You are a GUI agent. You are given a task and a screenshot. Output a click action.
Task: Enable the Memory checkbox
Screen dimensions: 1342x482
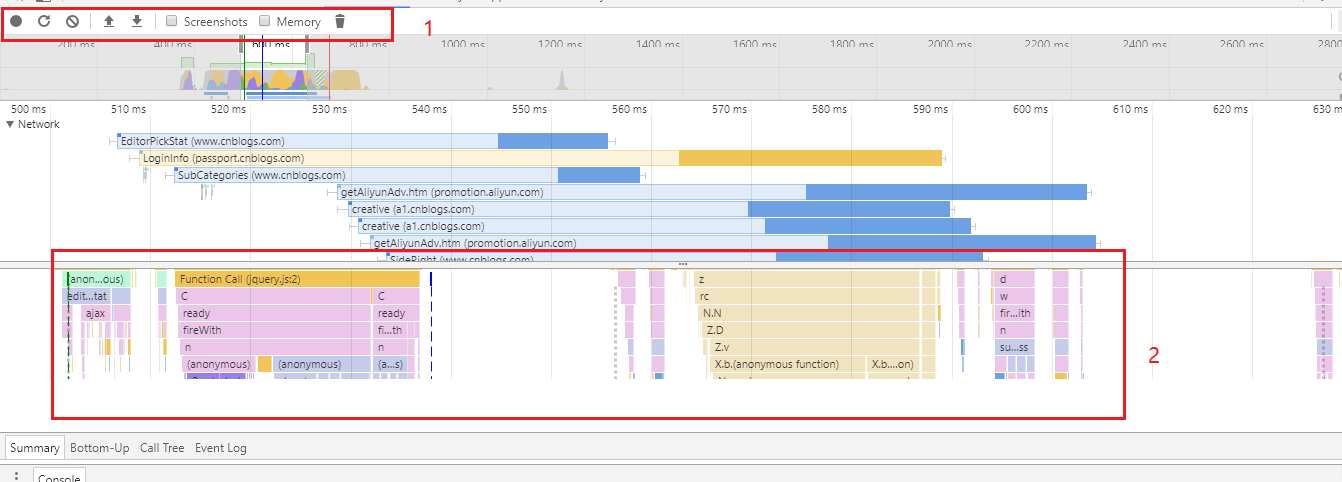point(265,21)
